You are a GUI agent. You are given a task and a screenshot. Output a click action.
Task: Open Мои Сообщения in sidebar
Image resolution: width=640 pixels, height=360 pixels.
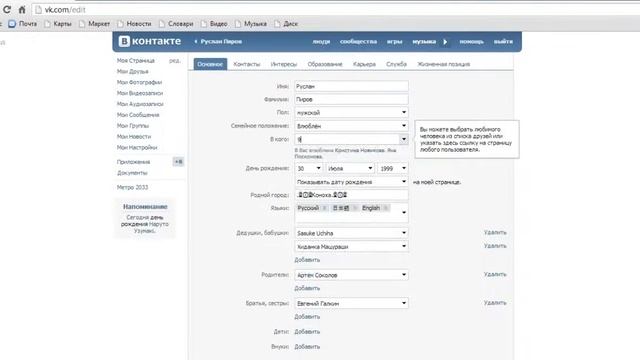(138, 115)
